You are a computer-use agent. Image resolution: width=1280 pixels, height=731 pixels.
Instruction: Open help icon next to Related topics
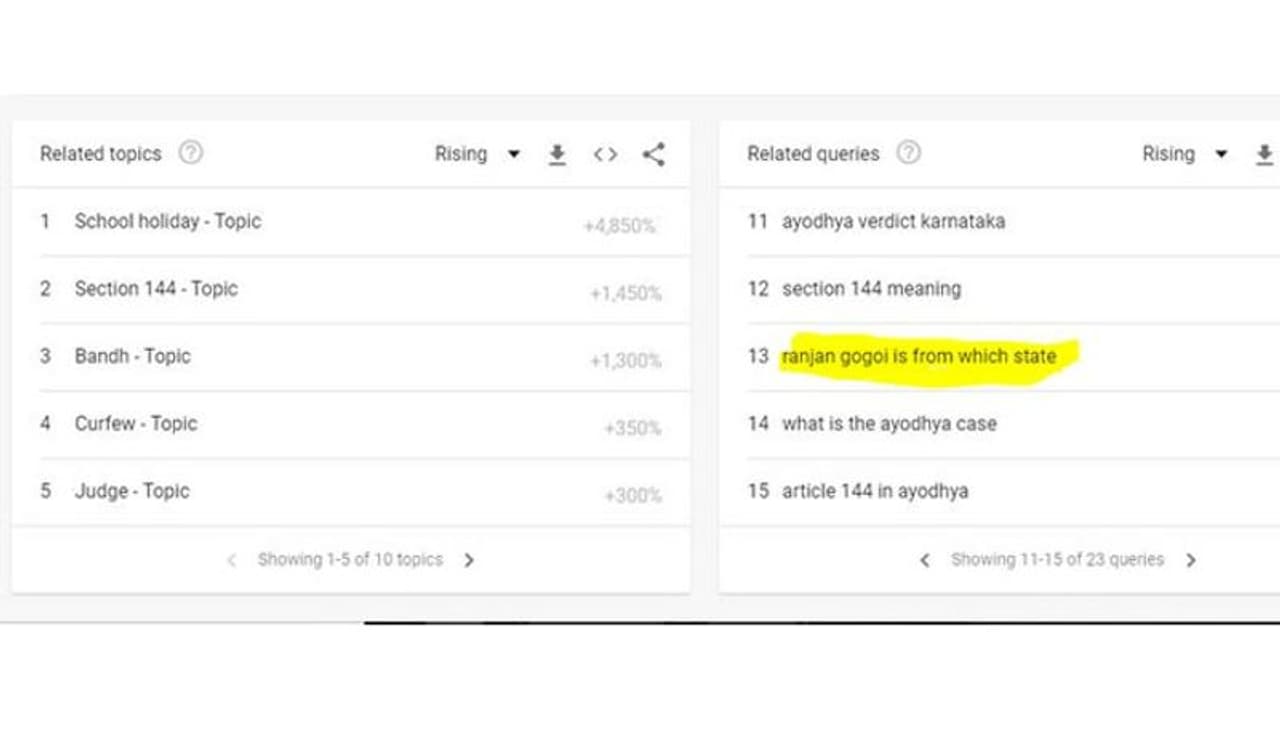coord(190,153)
